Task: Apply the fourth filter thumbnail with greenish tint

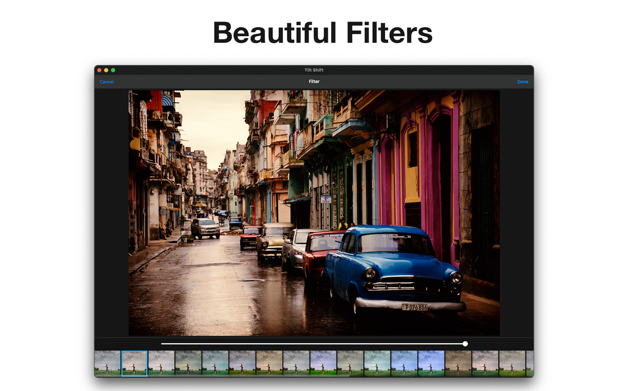Action: click(188, 363)
